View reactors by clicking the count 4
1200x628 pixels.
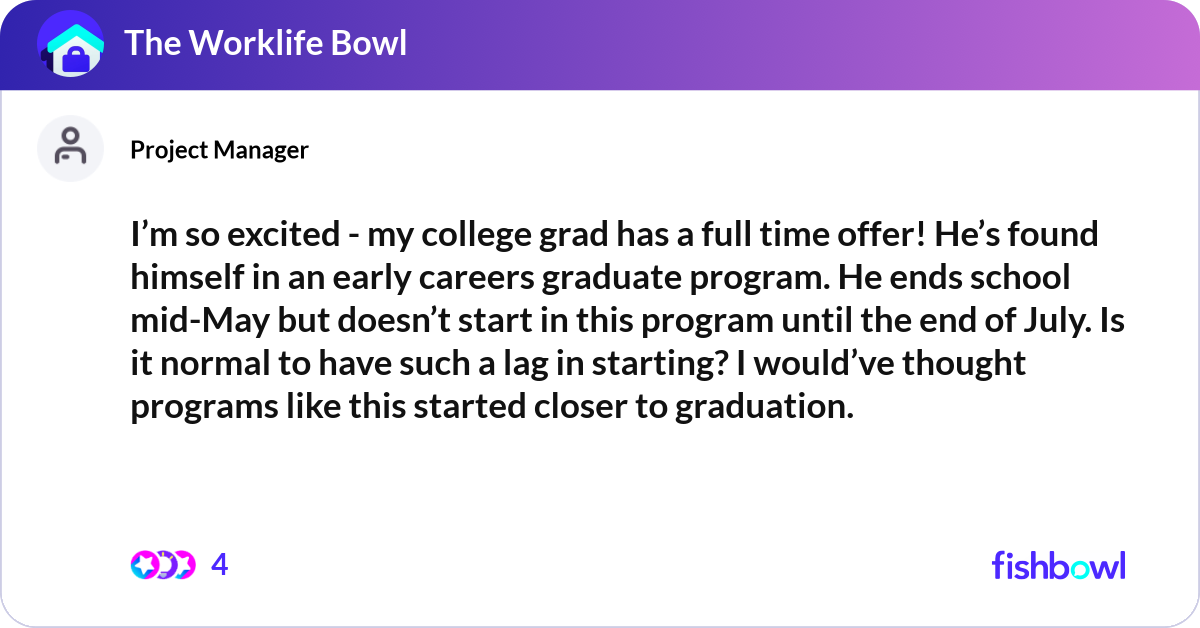(x=219, y=564)
